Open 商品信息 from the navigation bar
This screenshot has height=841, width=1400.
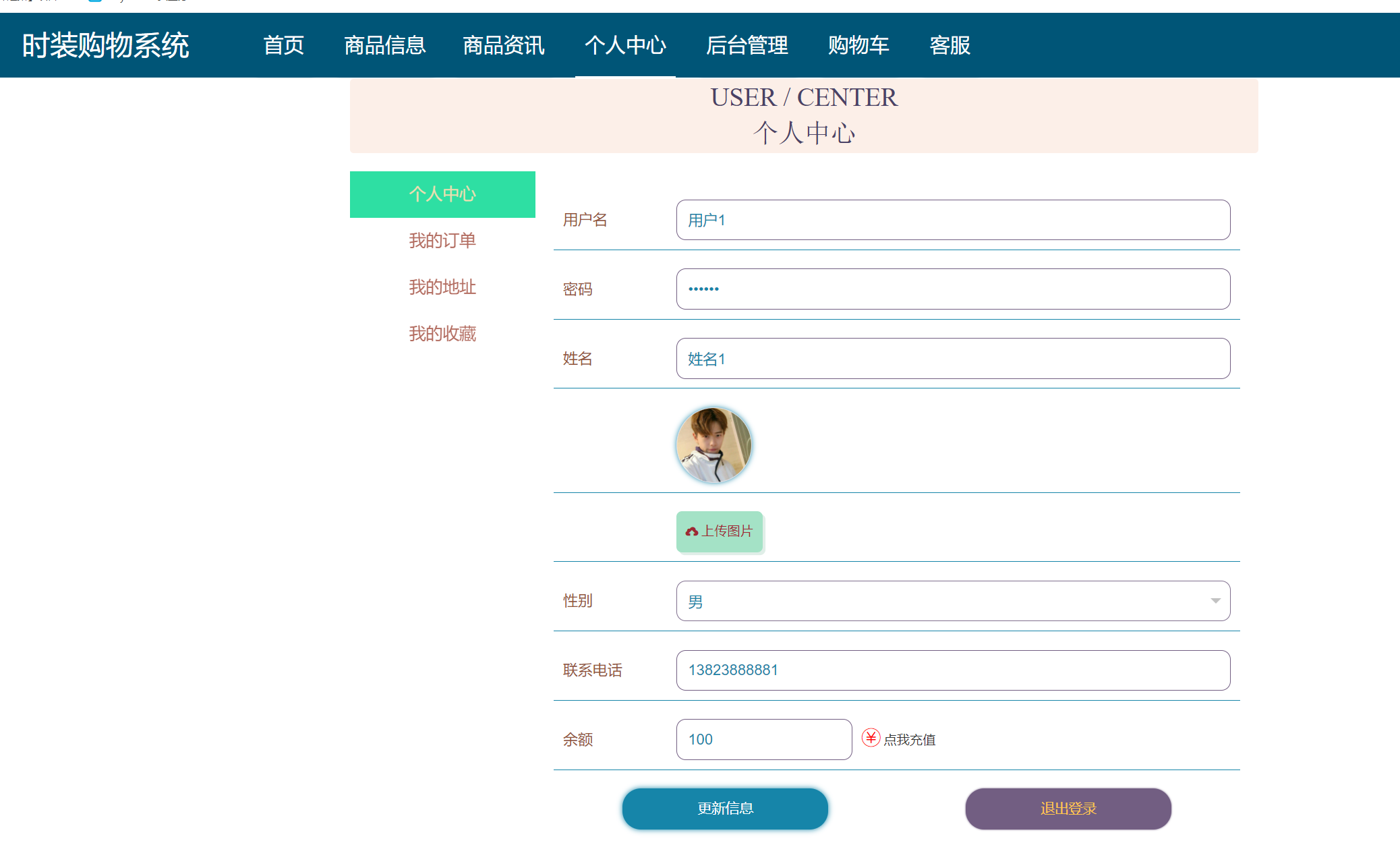pos(384,45)
